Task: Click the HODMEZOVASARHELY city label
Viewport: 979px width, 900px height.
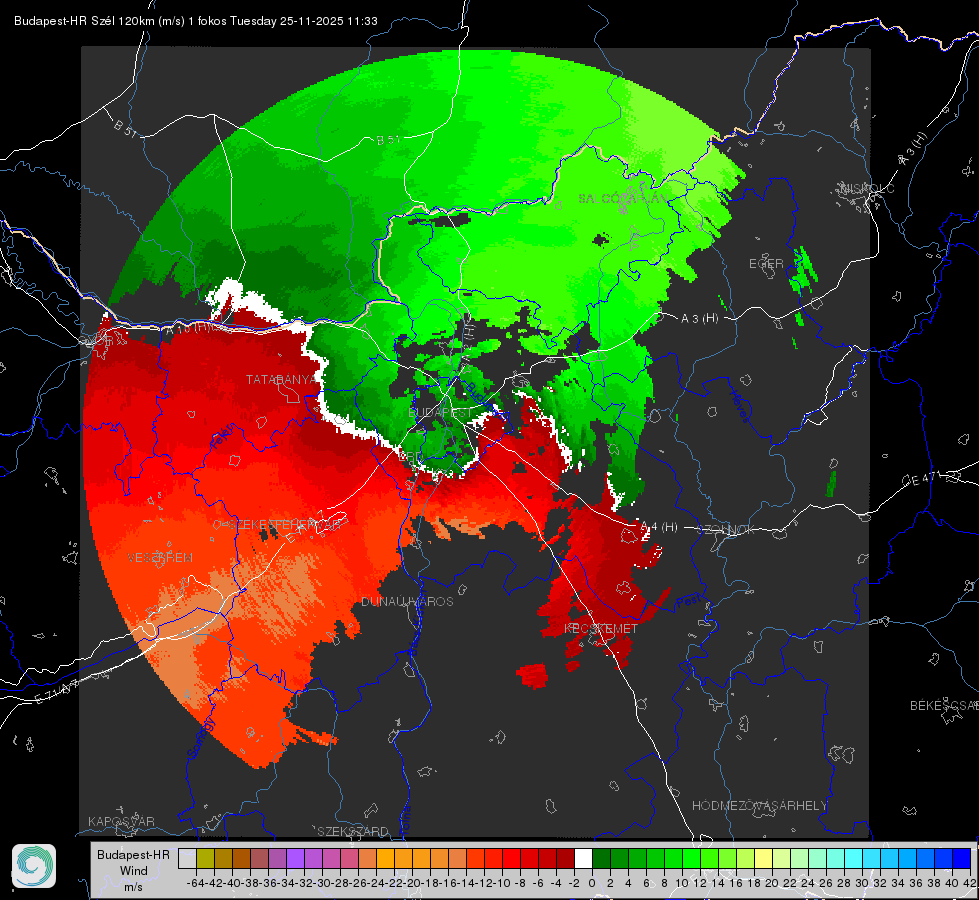Action: coord(759,806)
